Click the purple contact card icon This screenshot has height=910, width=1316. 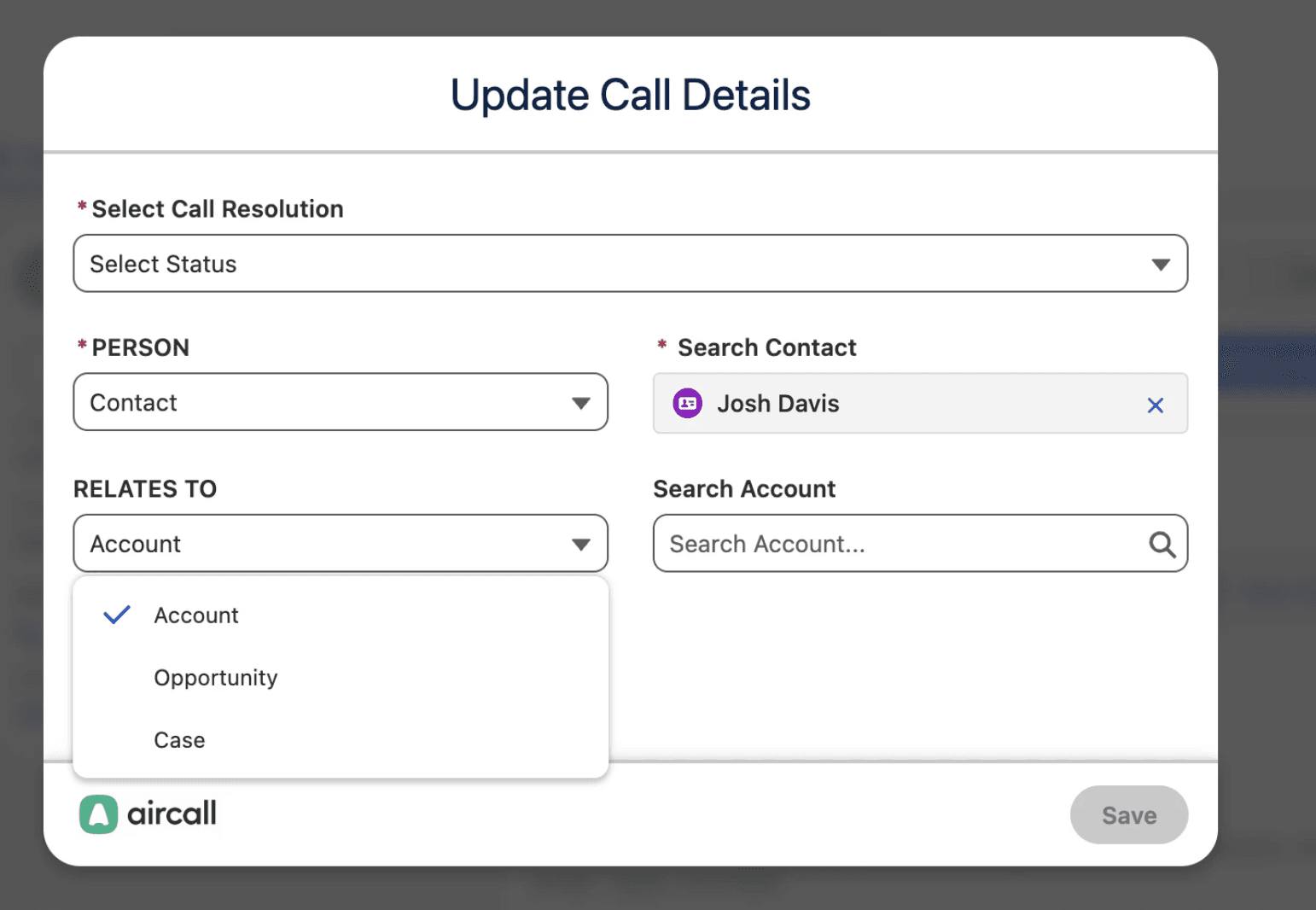687,403
